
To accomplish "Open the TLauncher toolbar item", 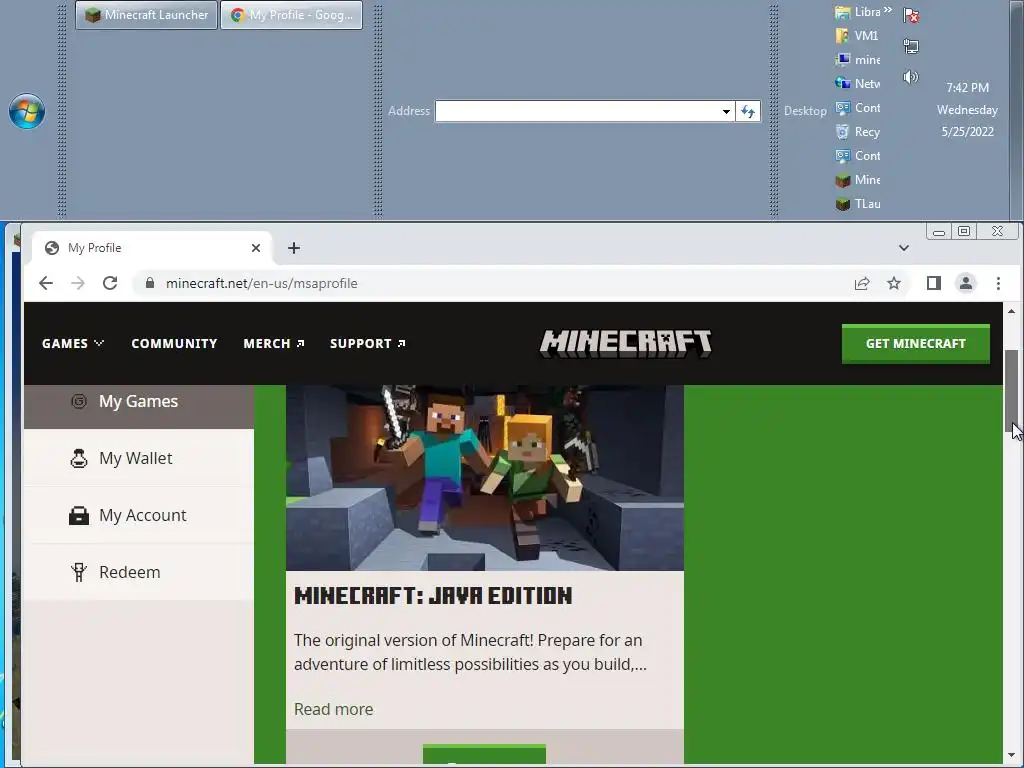I will click(x=857, y=204).
